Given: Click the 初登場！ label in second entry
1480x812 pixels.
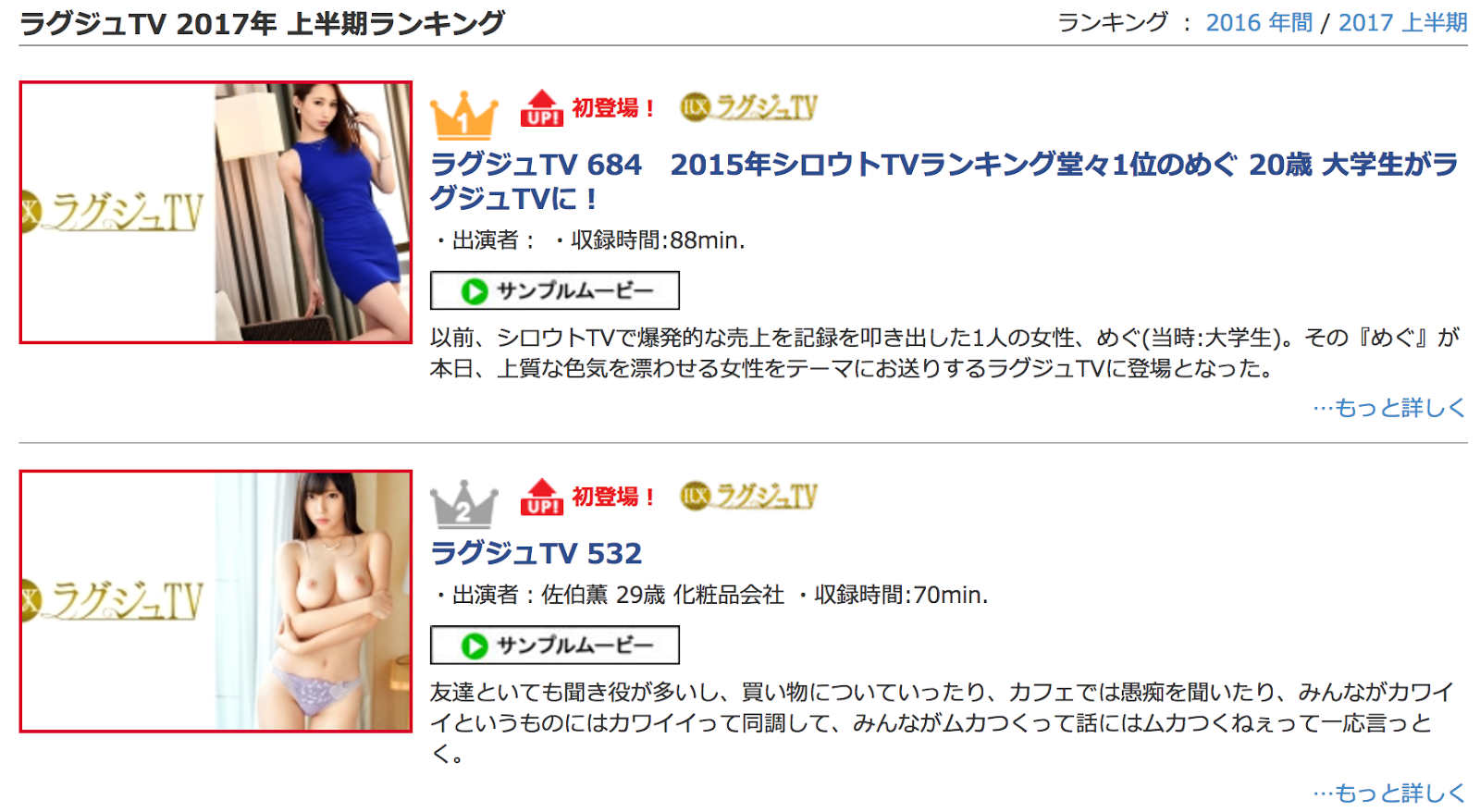Looking at the screenshot, I should 613,497.
